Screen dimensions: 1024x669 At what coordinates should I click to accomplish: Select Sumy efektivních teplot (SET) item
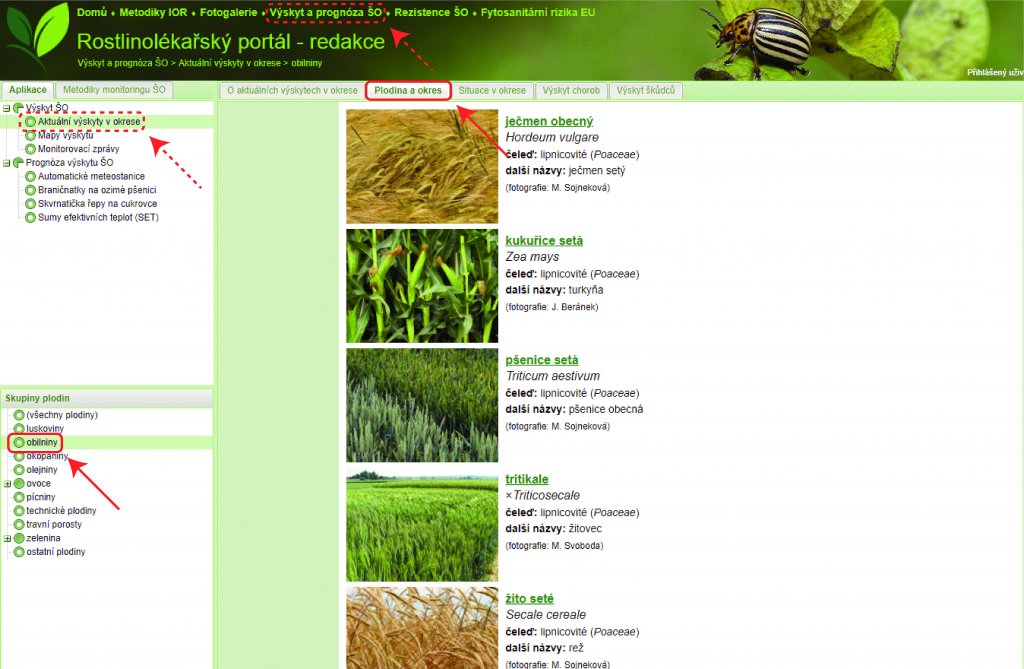pos(98,218)
